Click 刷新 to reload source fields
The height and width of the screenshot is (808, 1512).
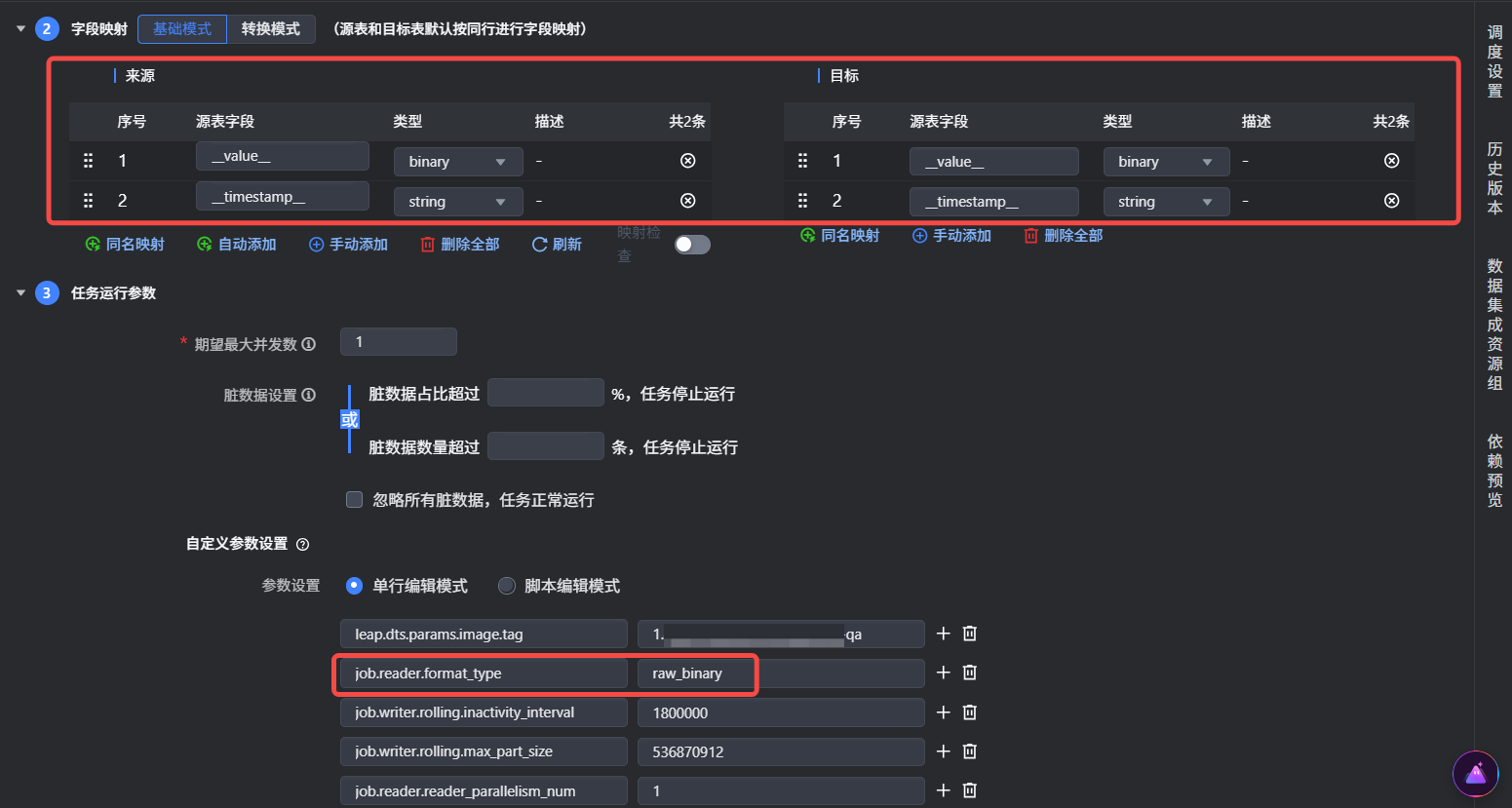point(557,245)
